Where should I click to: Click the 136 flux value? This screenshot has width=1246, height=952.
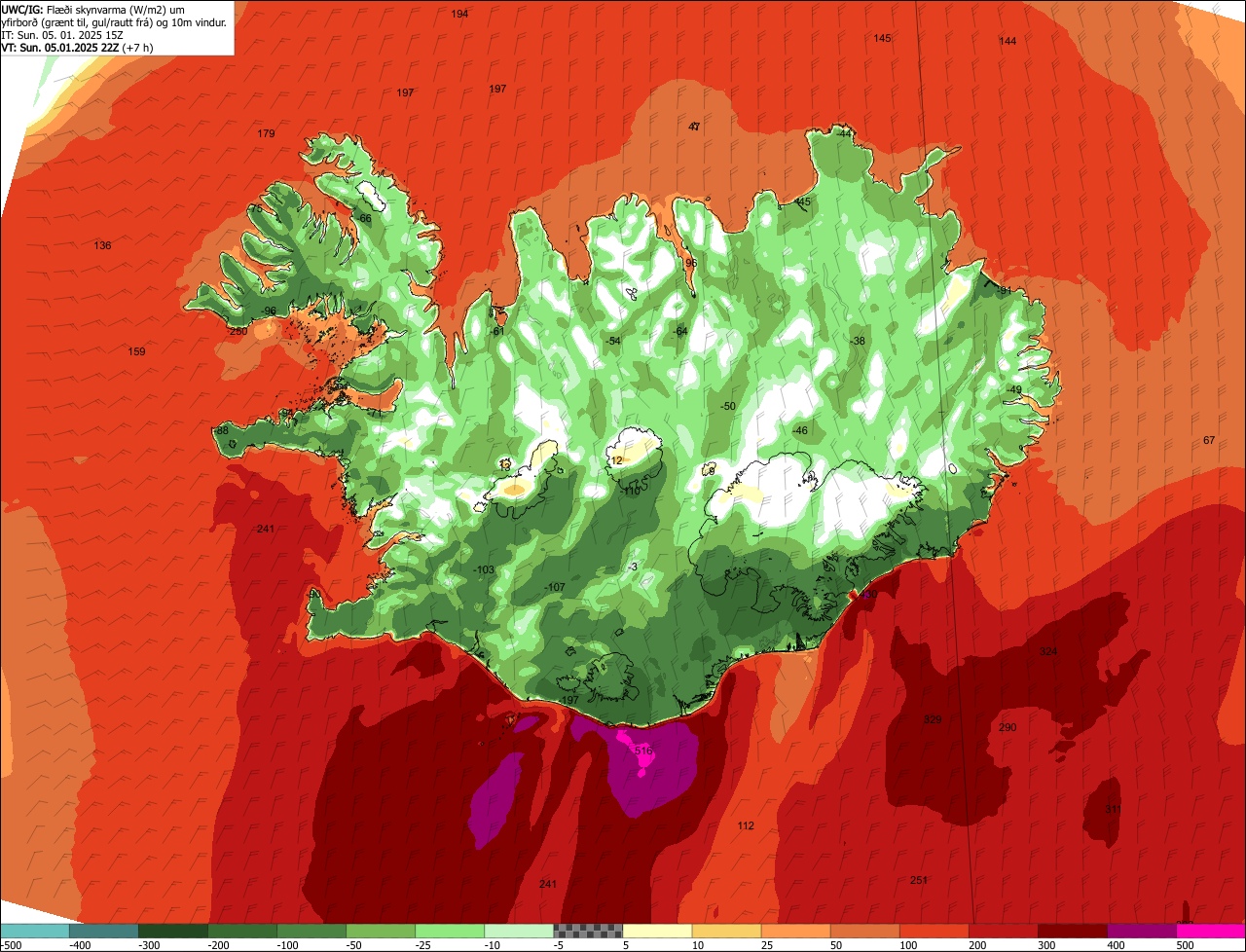coord(102,245)
